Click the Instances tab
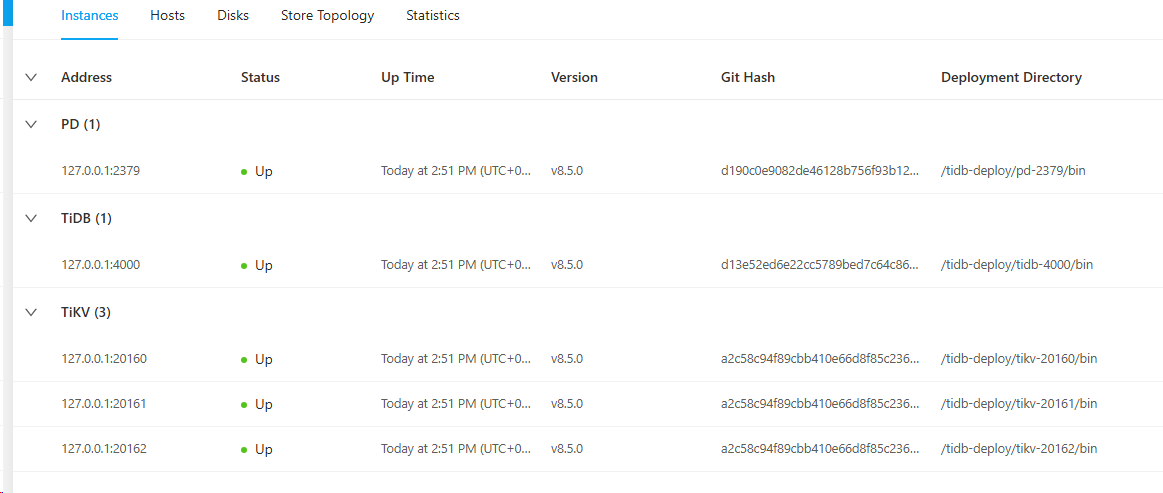The width and height of the screenshot is (1163, 493). click(x=89, y=16)
